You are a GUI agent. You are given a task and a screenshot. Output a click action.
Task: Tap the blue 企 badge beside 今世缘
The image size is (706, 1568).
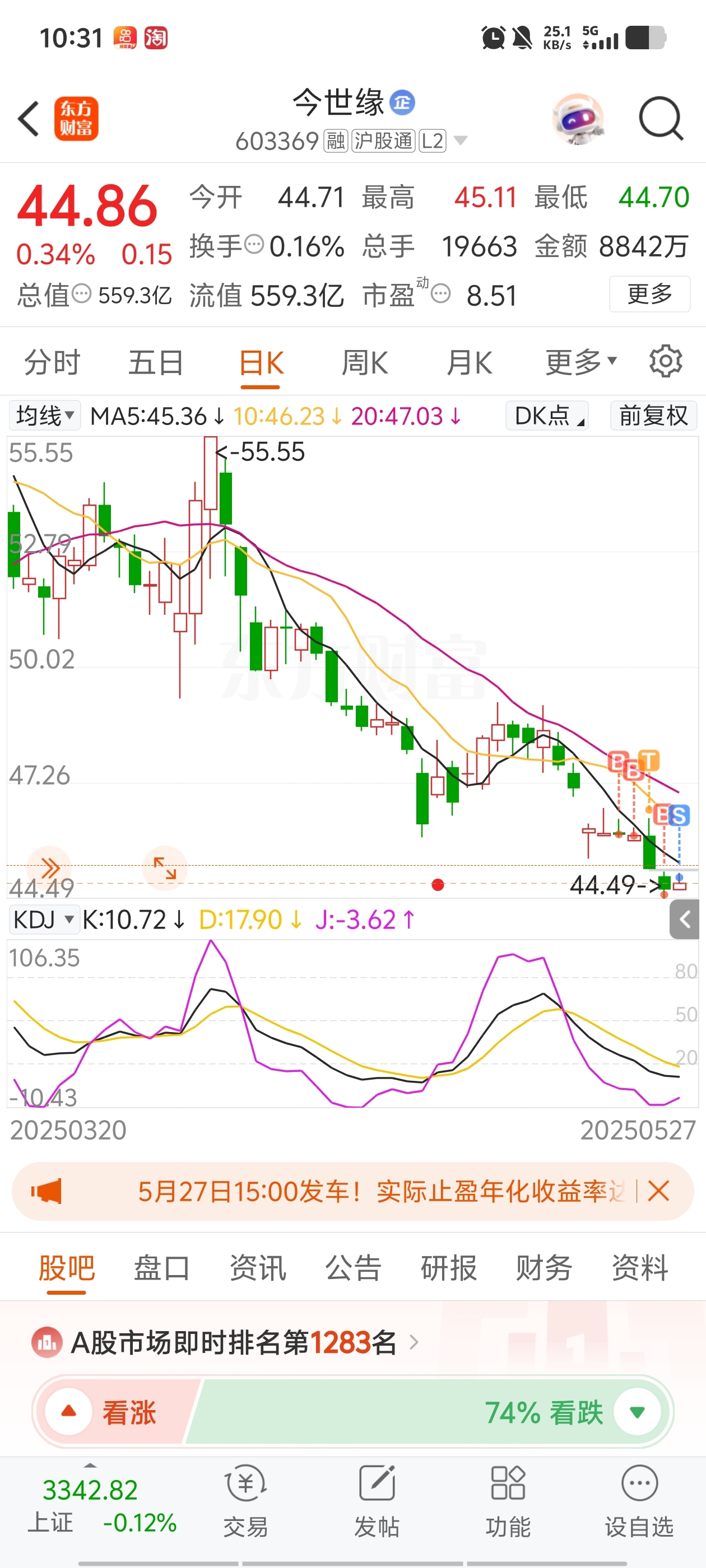pyautogui.click(x=402, y=102)
